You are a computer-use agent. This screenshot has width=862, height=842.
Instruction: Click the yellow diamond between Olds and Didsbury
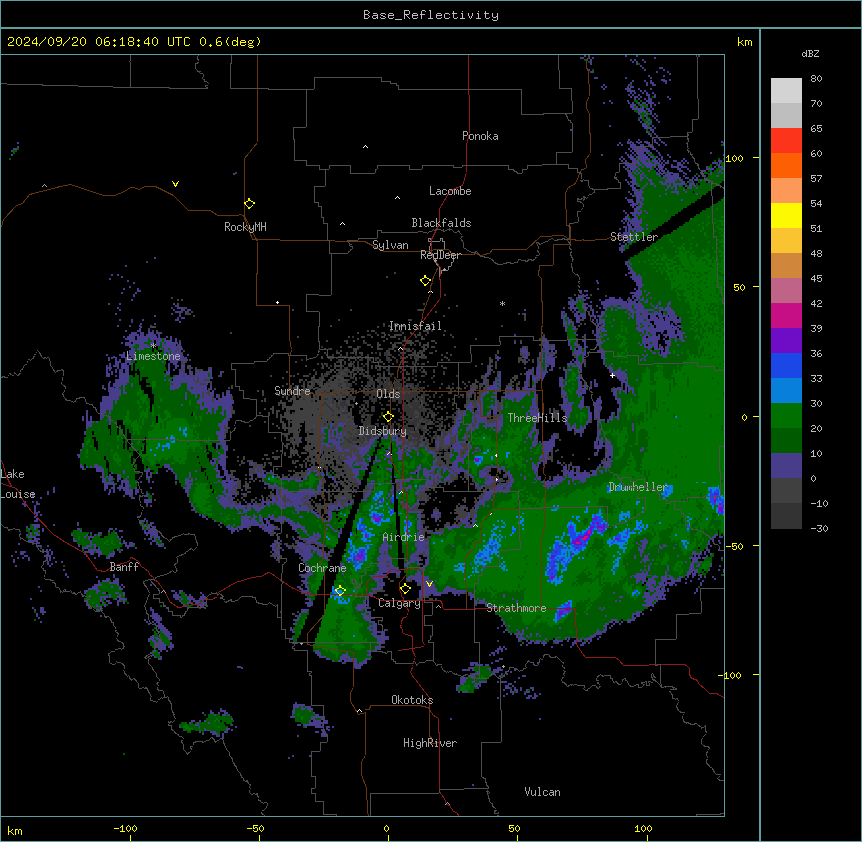coord(388,417)
